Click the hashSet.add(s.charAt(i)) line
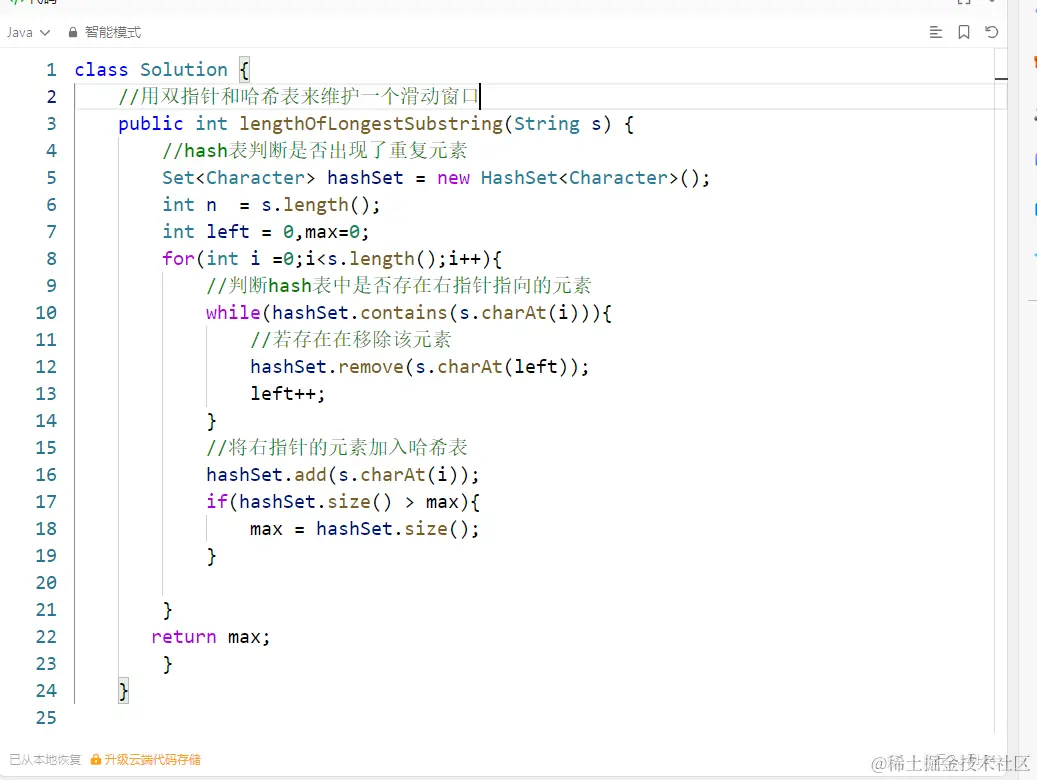This screenshot has height=780, width=1037. 343,475
